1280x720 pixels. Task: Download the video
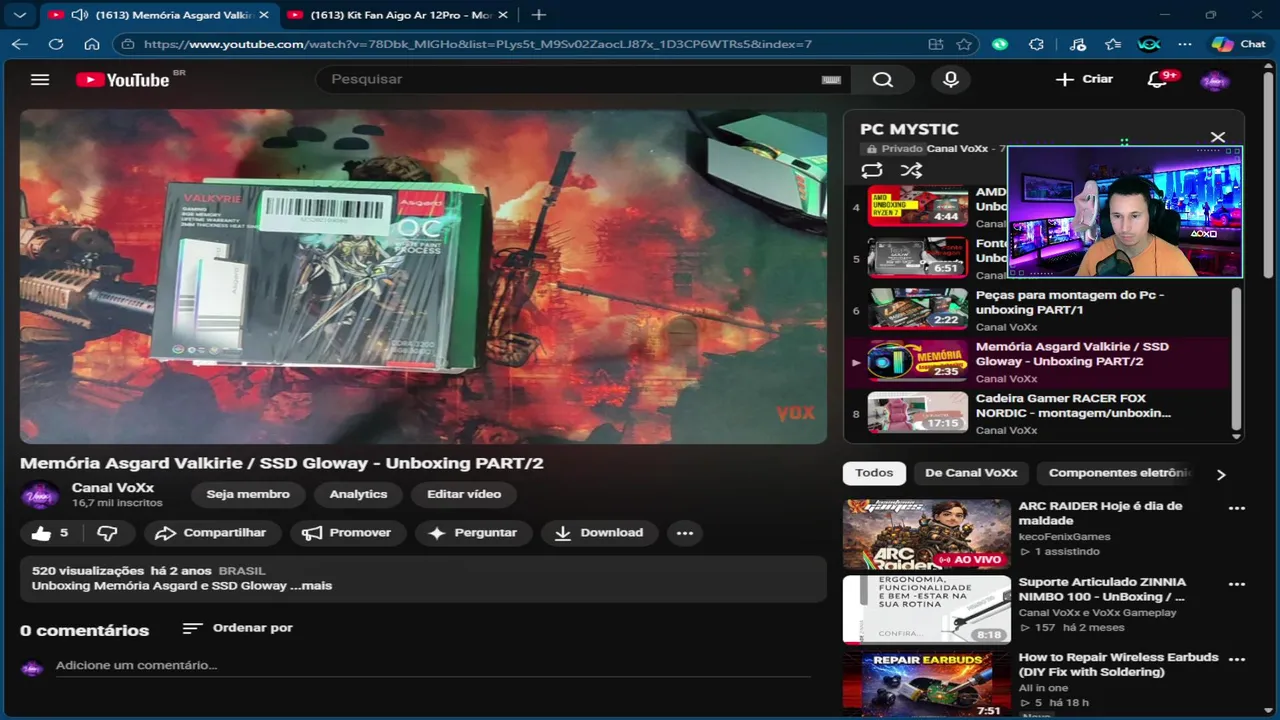[x=599, y=533]
